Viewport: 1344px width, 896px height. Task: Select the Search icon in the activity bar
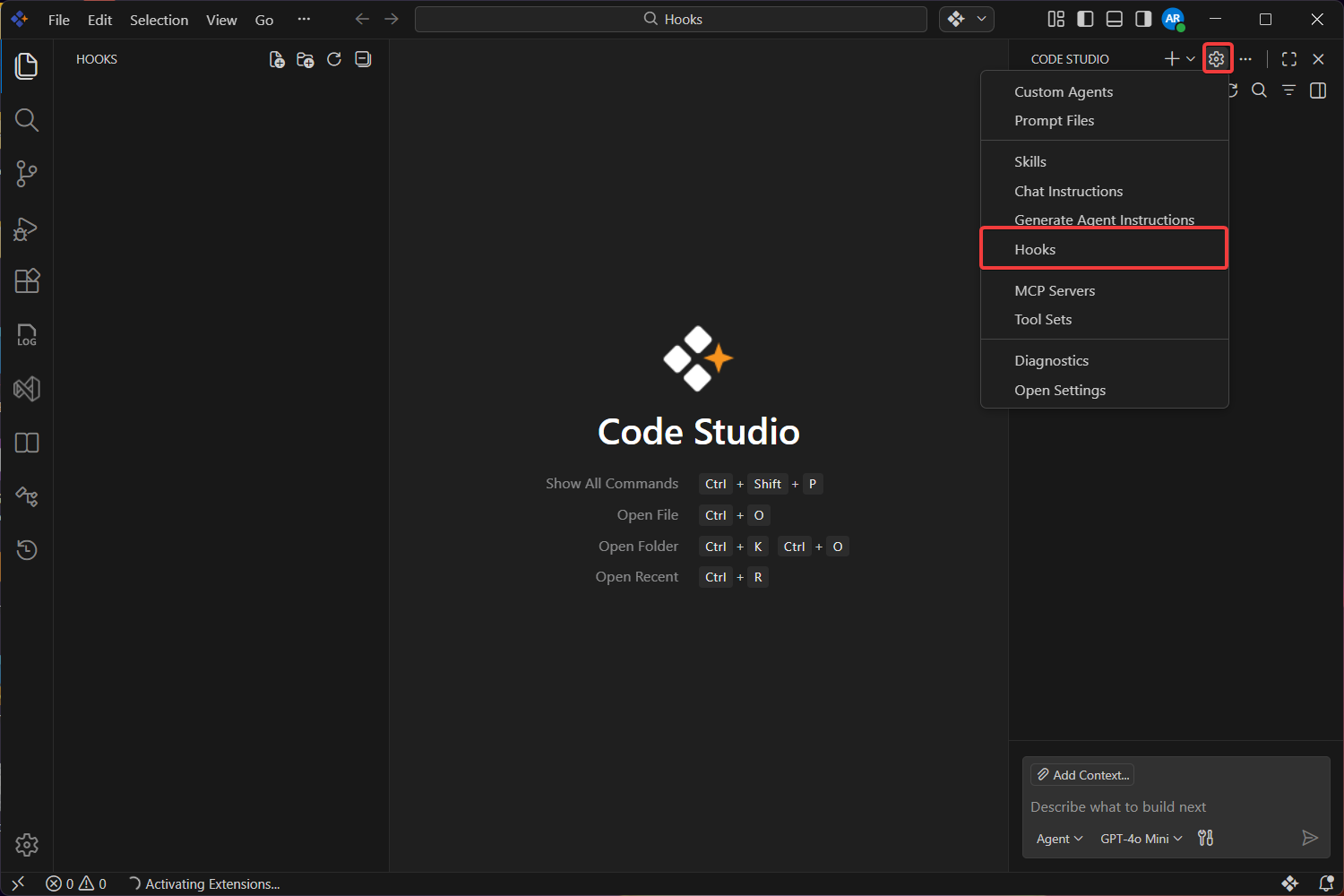click(27, 119)
